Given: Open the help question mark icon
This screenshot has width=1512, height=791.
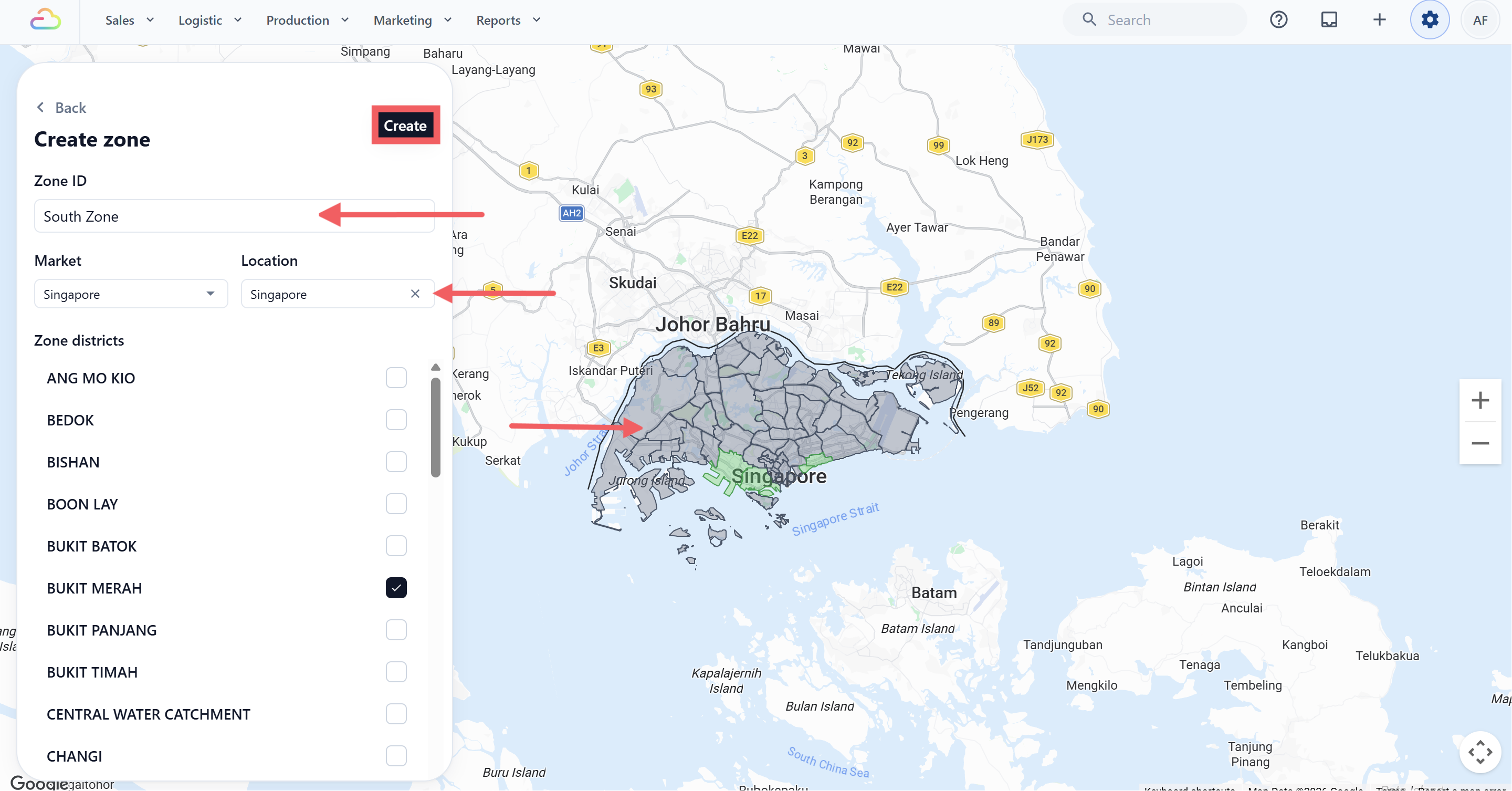Looking at the screenshot, I should tap(1278, 20).
